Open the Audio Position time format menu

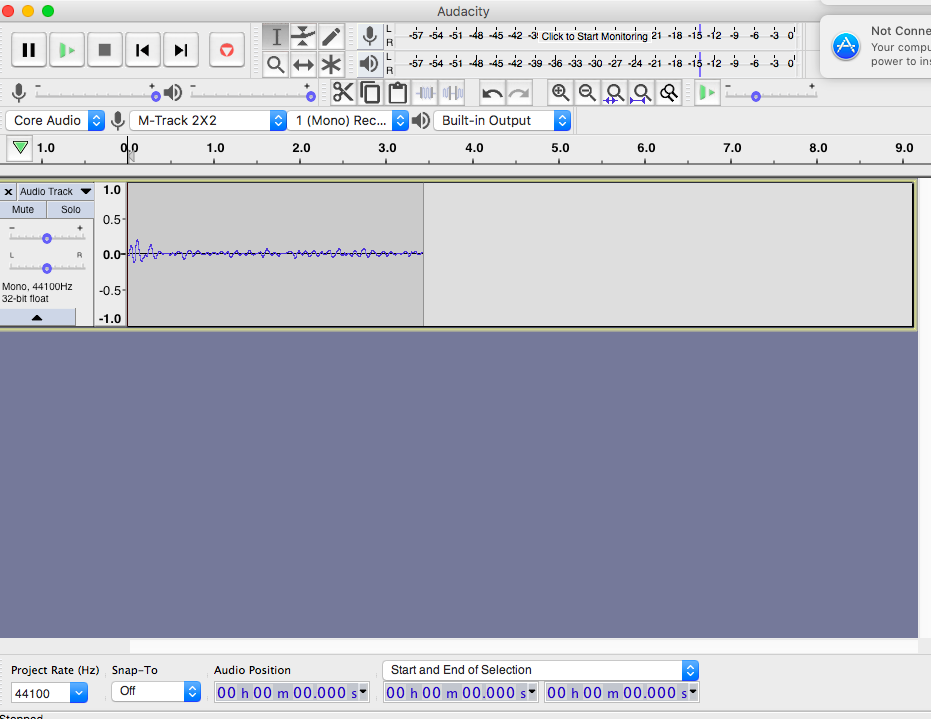click(x=363, y=692)
